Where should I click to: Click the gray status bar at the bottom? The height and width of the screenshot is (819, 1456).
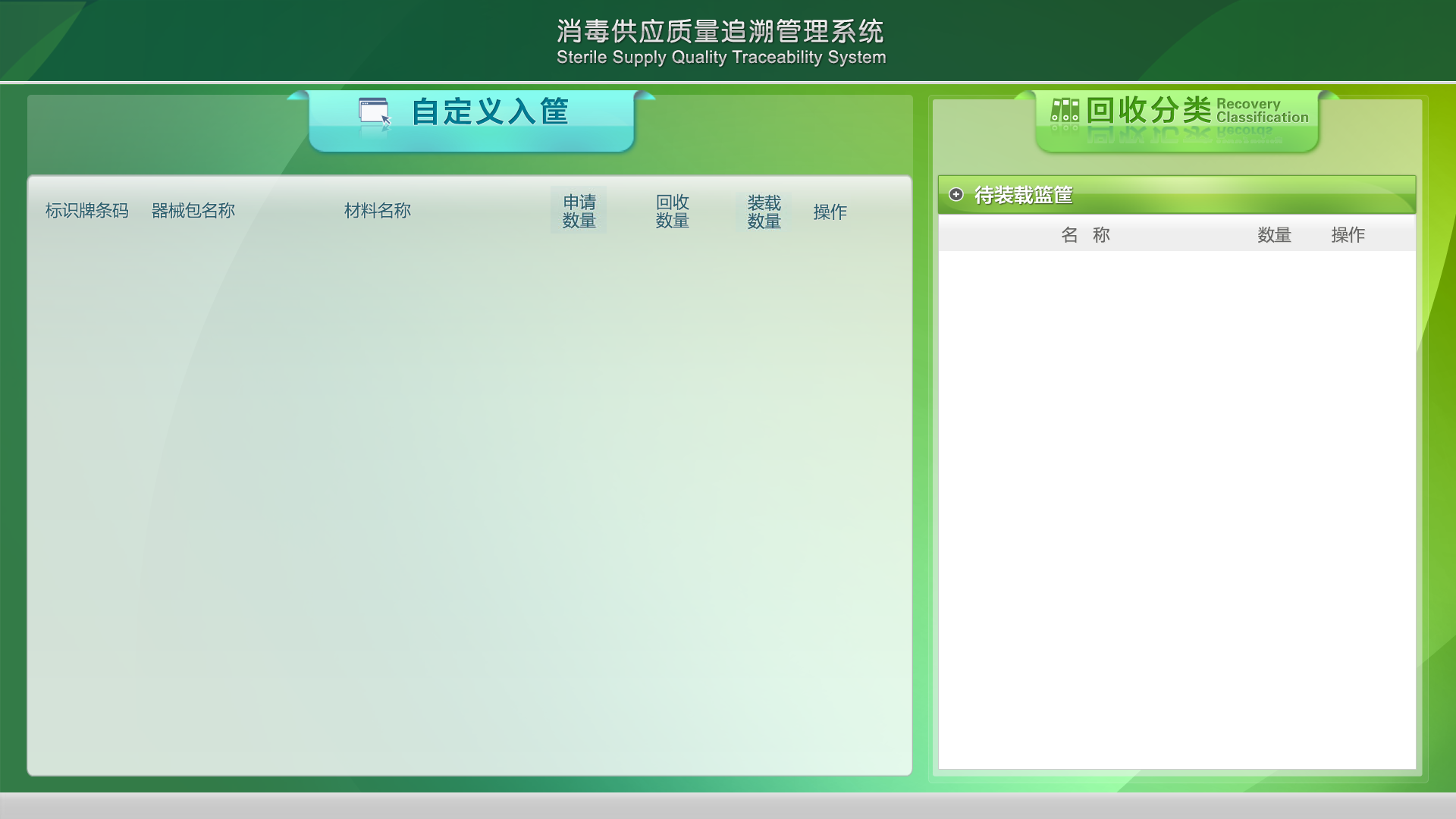click(728, 805)
